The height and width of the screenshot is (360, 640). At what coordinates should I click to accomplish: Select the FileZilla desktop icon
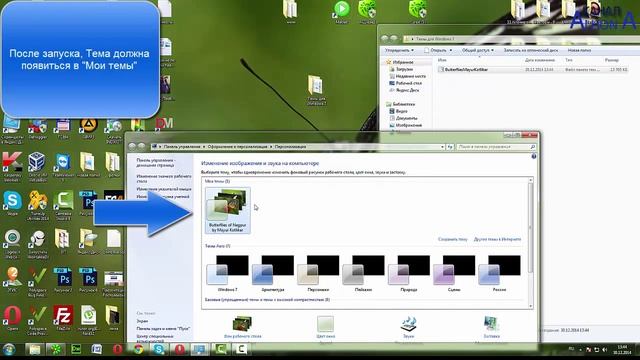coord(63,318)
